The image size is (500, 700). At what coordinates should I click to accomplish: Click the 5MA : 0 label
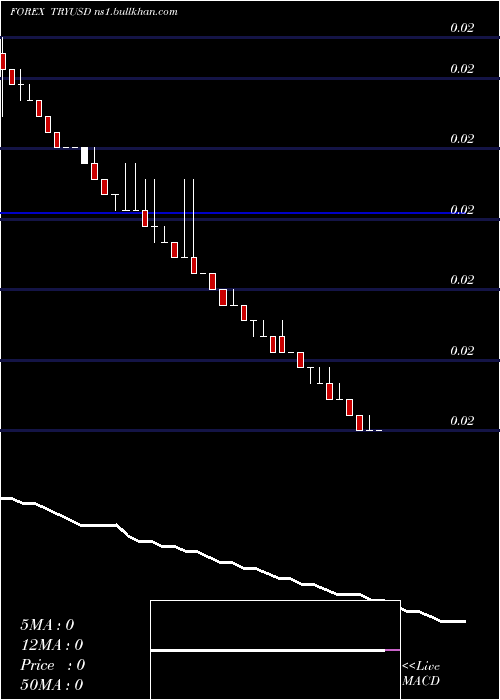pos(47,625)
